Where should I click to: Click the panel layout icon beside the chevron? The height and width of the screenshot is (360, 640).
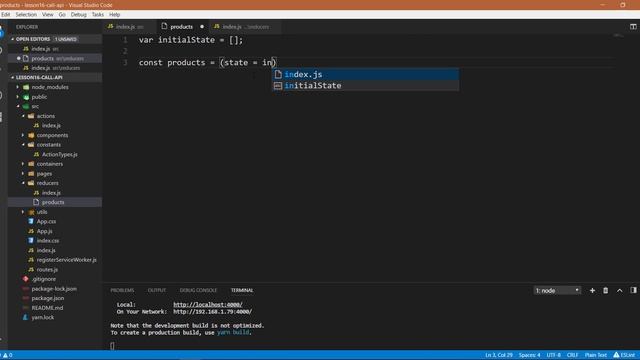pyautogui.click(x=633, y=290)
